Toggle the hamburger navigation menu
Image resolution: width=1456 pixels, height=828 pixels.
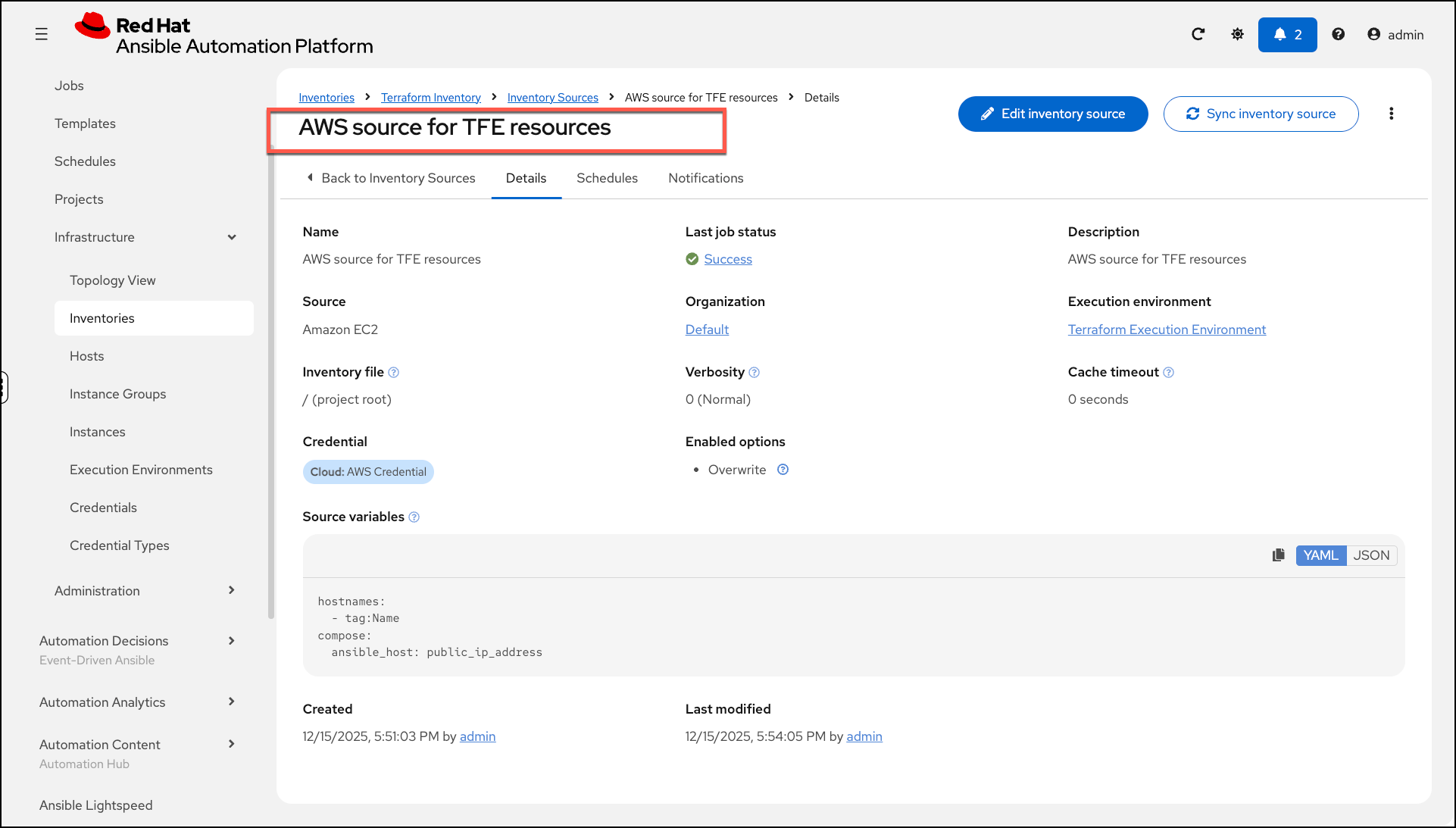click(x=42, y=34)
